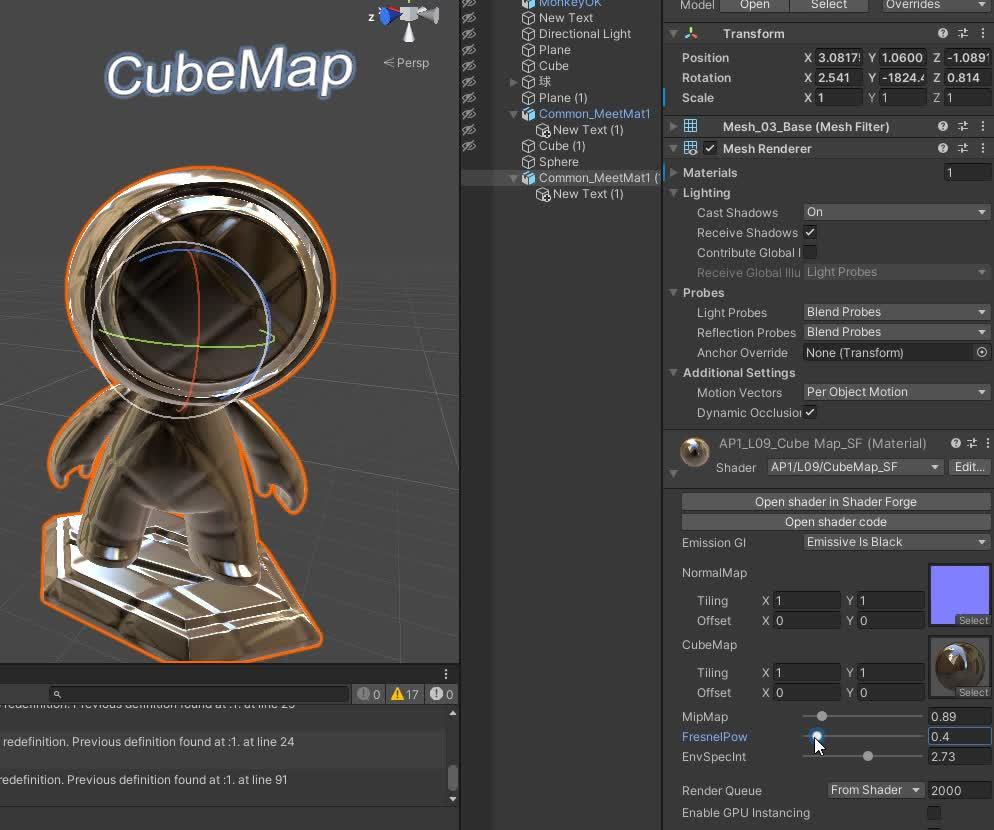
Task: Select the Shader dropdown AP1/L09/CubeMap_SF
Action: (853, 467)
